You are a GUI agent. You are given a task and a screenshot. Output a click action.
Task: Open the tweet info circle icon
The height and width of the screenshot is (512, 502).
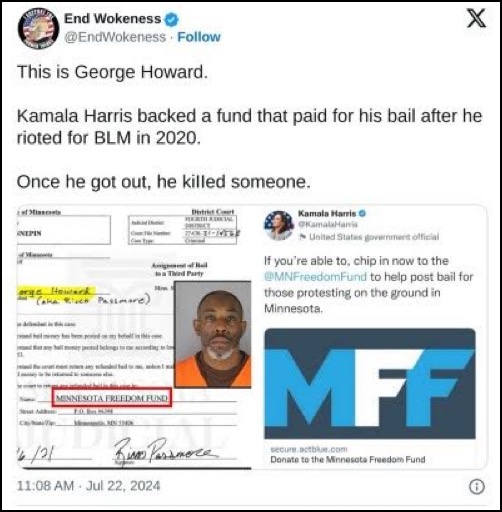(x=477, y=487)
